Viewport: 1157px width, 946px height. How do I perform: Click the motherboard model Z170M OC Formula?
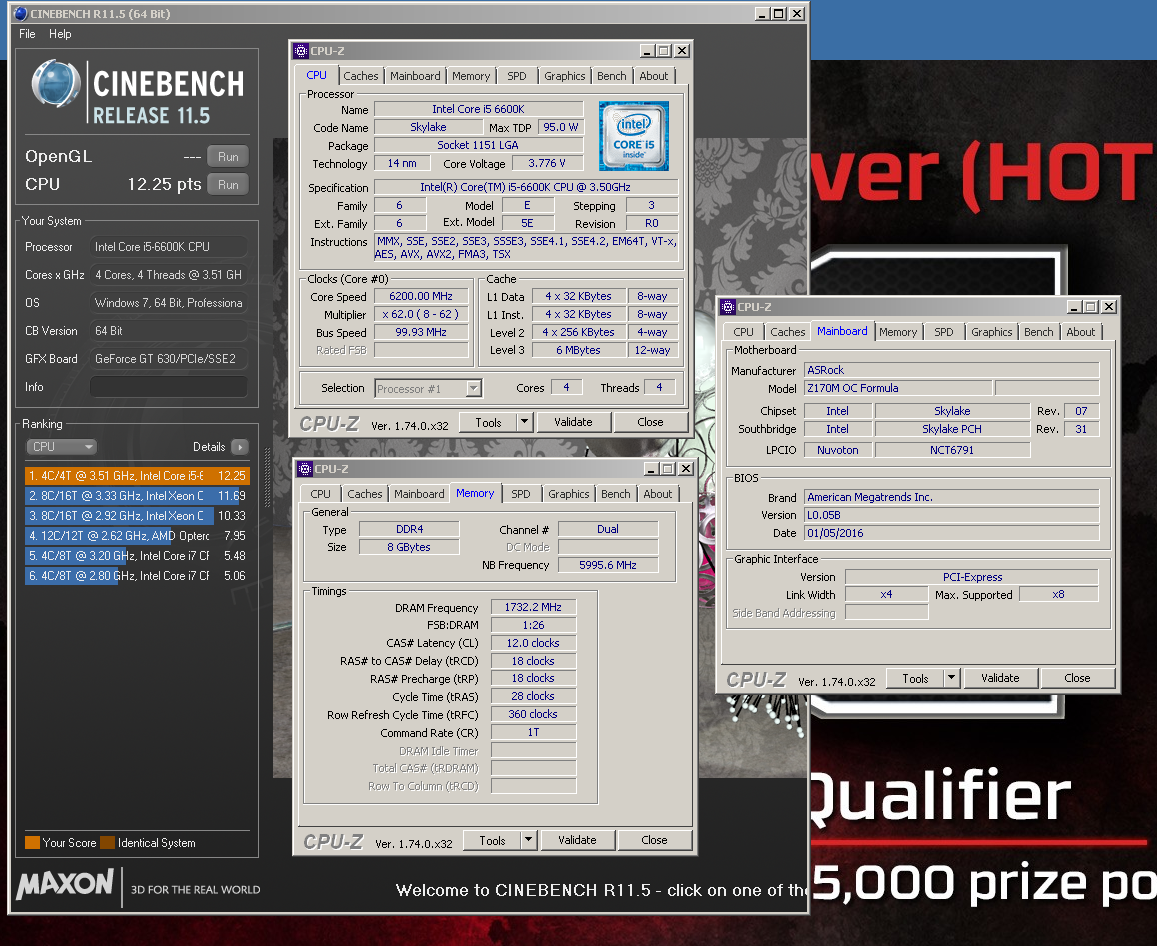pyautogui.click(x=897, y=388)
